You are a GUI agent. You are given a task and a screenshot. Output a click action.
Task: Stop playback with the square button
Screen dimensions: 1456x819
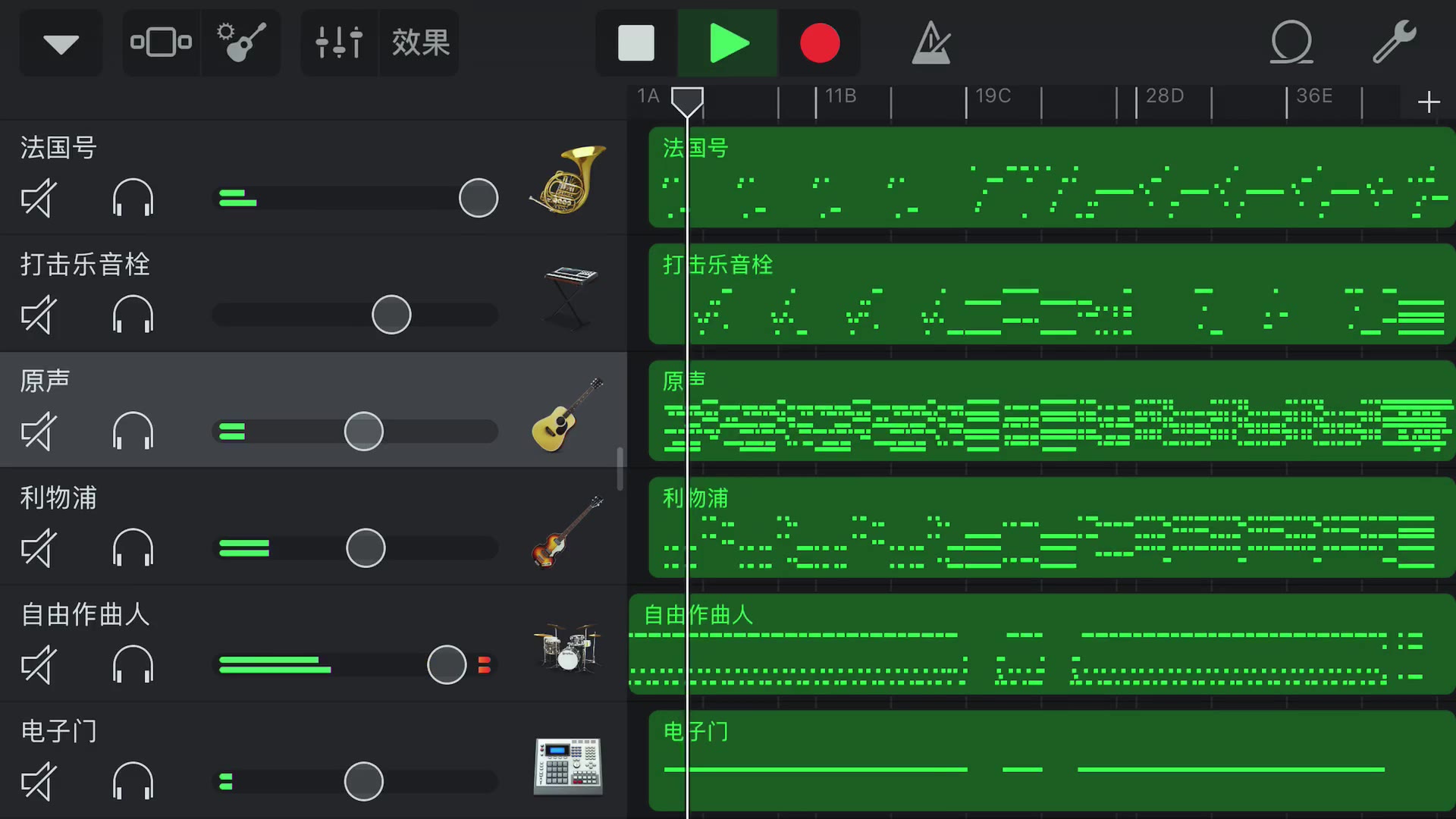[635, 42]
